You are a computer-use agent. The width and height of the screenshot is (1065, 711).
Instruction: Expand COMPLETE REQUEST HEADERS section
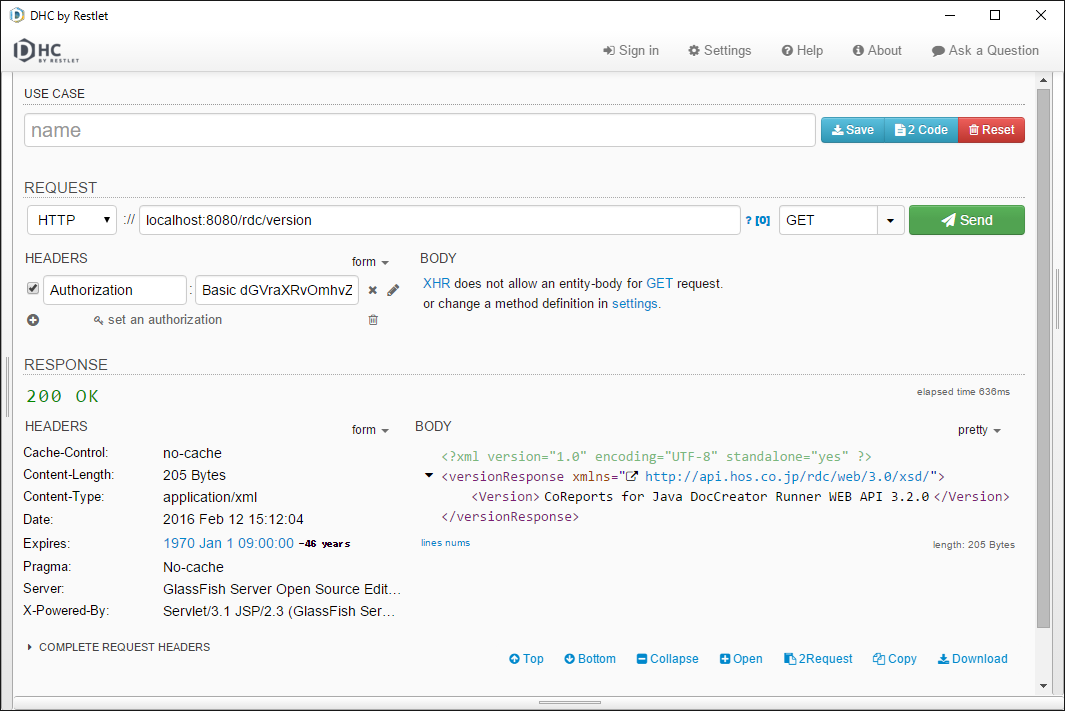tap(118, 647)
